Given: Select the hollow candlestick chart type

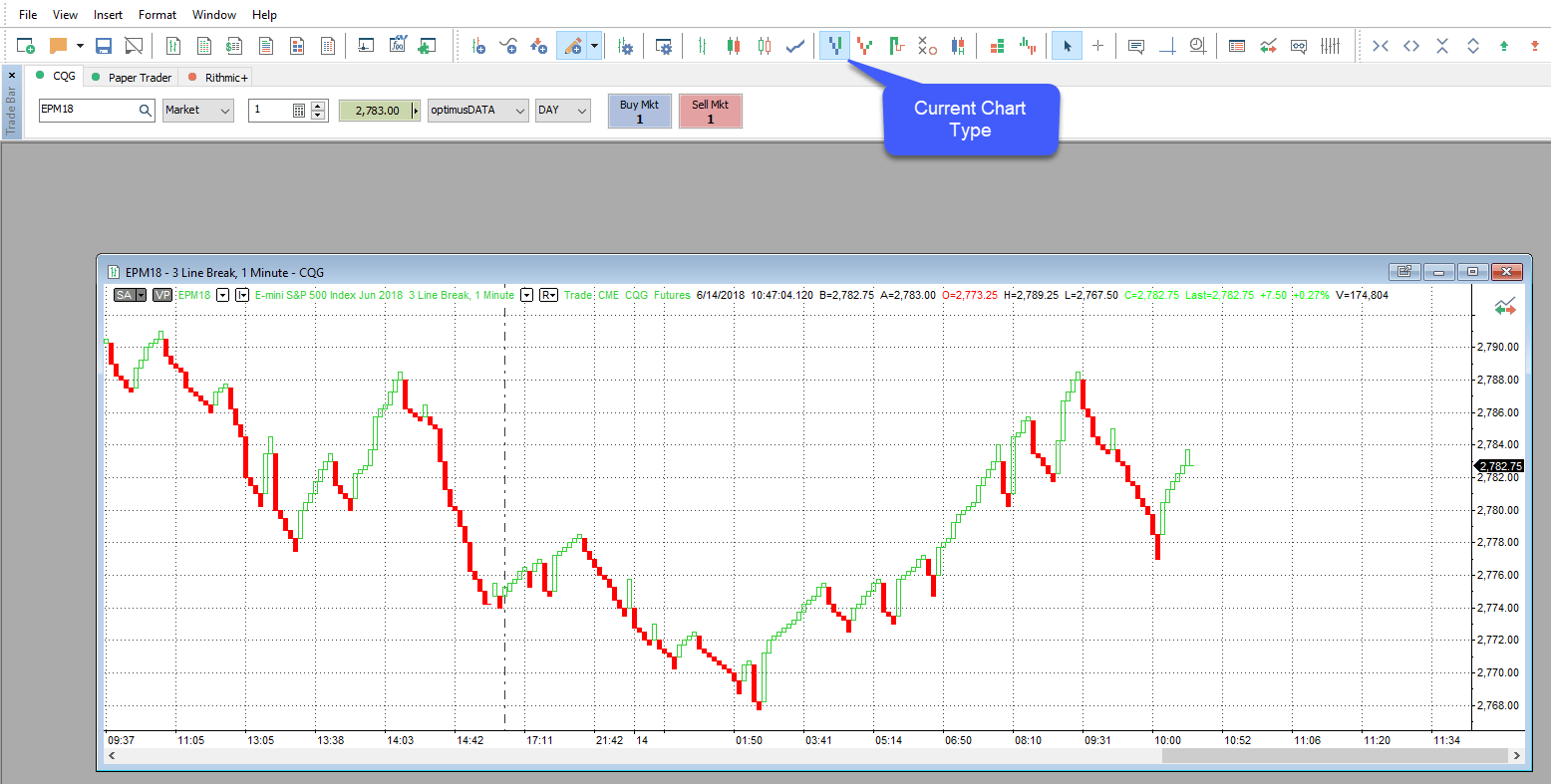Looking at the screenshot, I should [x=765, y=46].
